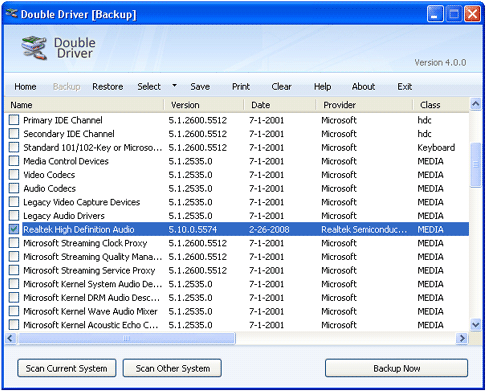Select the Microsoft Streaming Clock Proxy name
Image resolution: width=486 pixels, height=392 pixels.
click(x=85, y=243)
